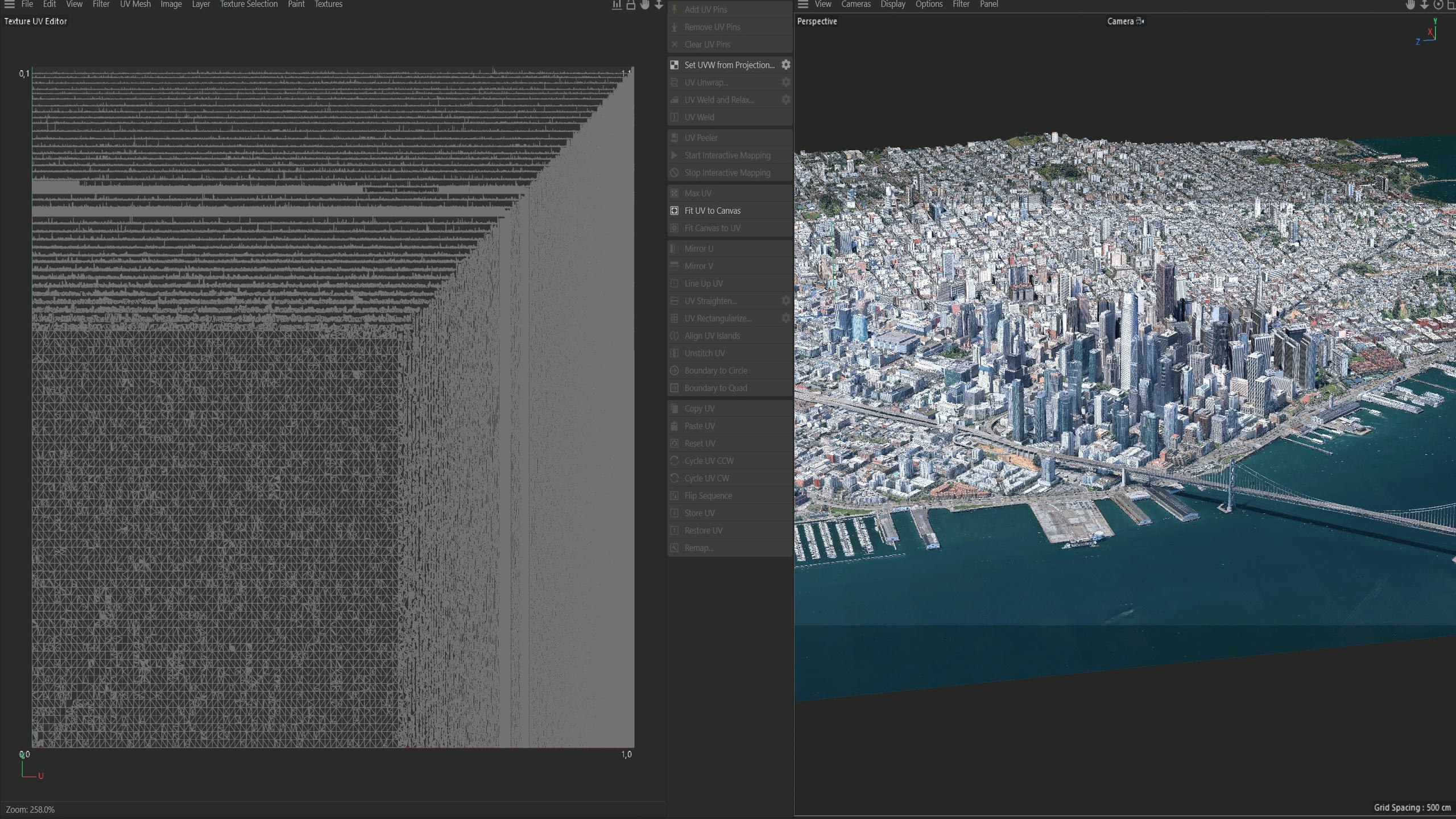Open the Cameras menu in viewport
The width and height of the screenshot is (1456, 819).
856,5
